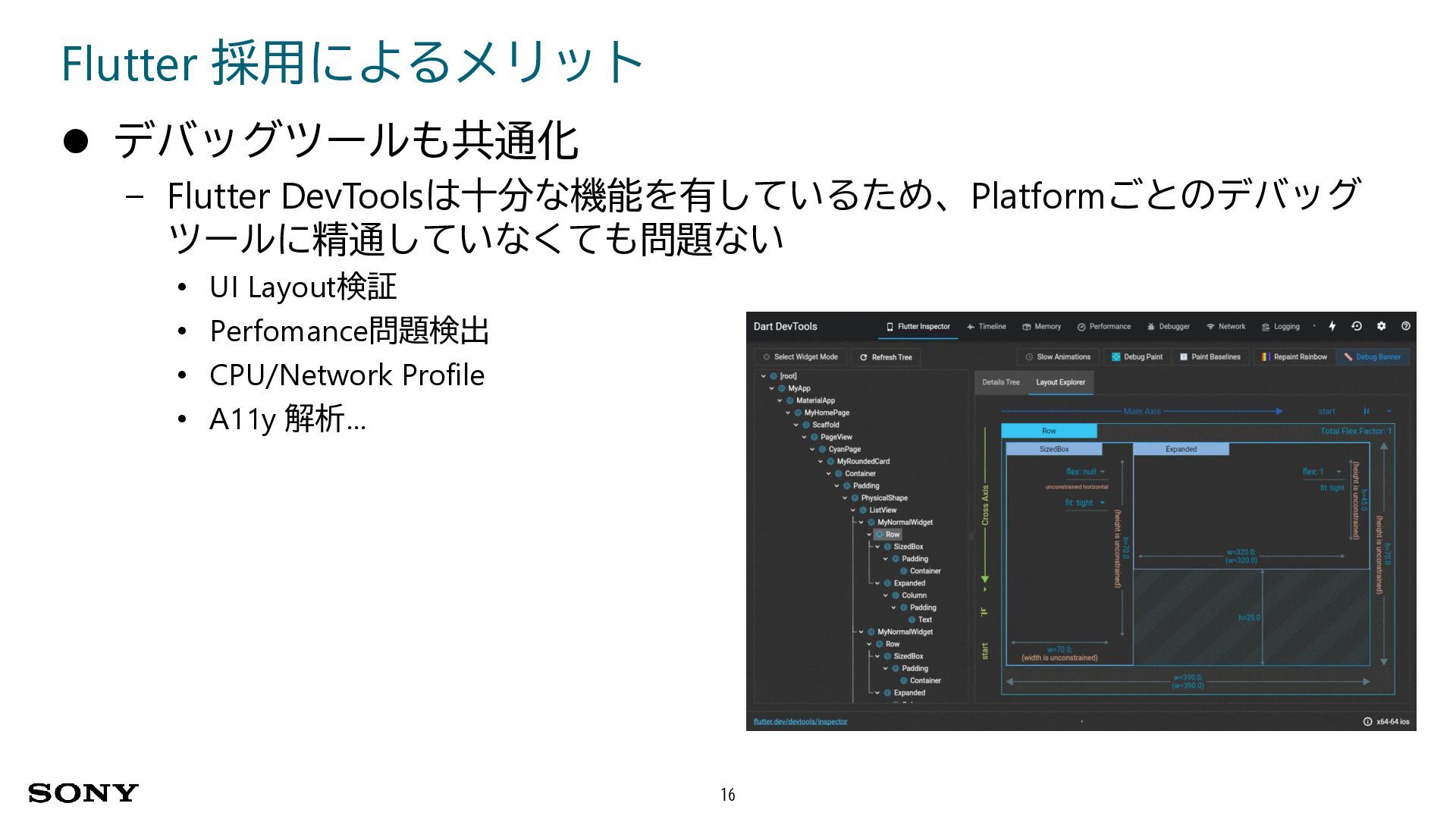Viewport: 1456px width, 819px height.
Task: Click the h=25.0 measurement label
Action: pos(1249,617)
